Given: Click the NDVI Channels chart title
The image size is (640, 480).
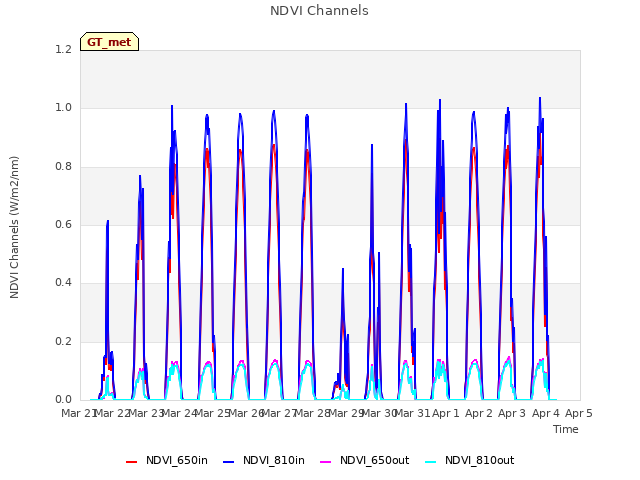Looking at the screenshot, I should (319, 11).
